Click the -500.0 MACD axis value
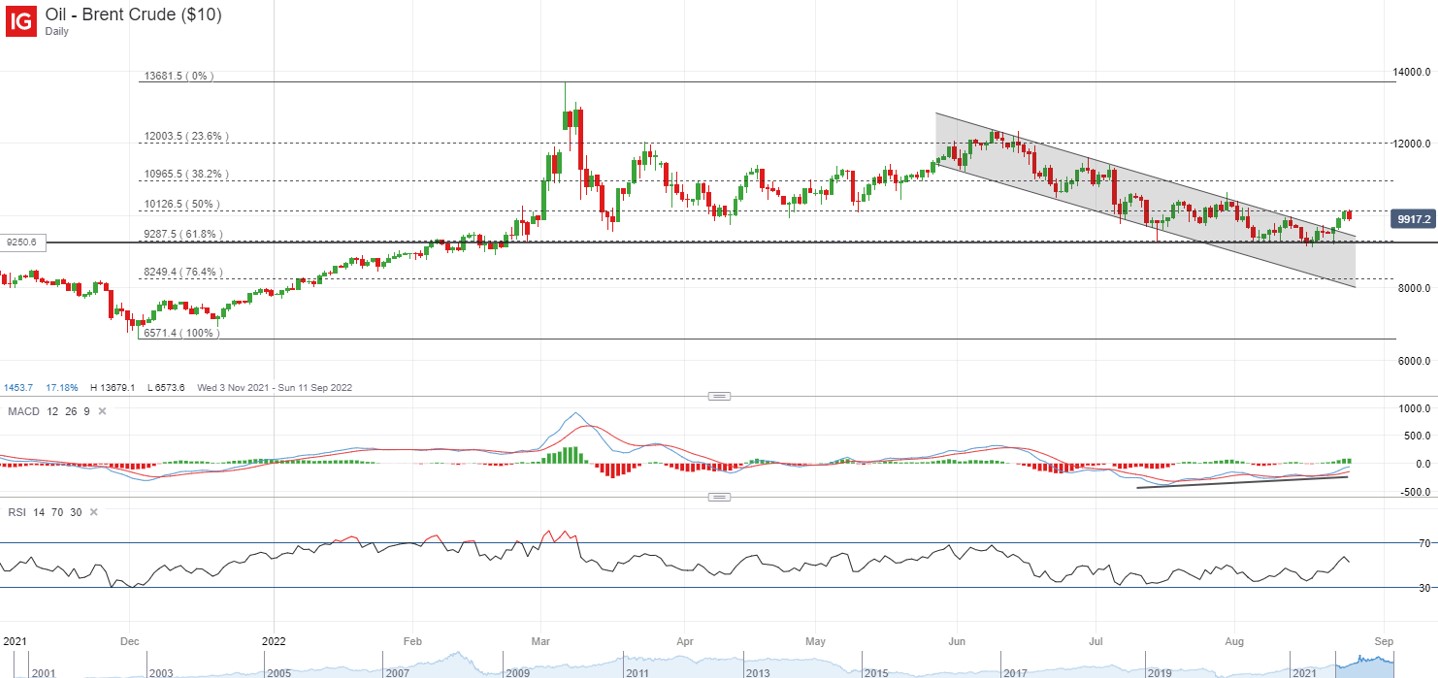 1415,492
